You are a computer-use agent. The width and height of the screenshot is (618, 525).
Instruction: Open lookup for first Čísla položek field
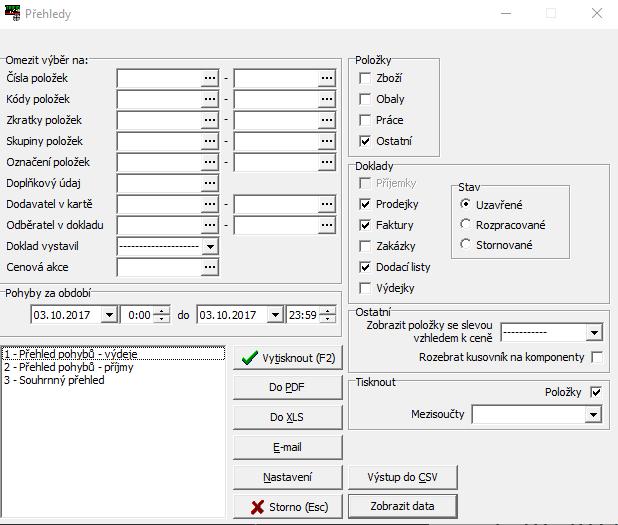coord(210,78)
